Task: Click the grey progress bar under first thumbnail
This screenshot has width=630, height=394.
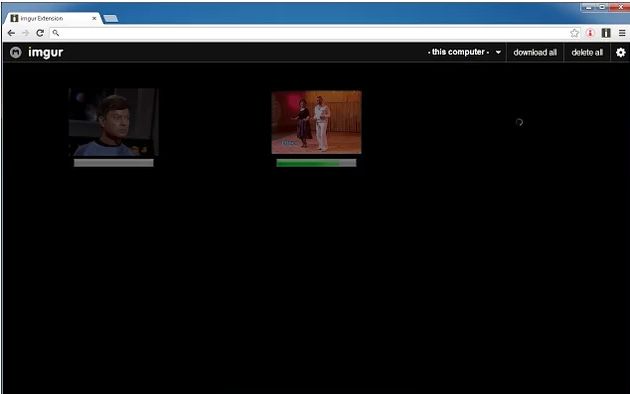Action: (x=113, y=163)
